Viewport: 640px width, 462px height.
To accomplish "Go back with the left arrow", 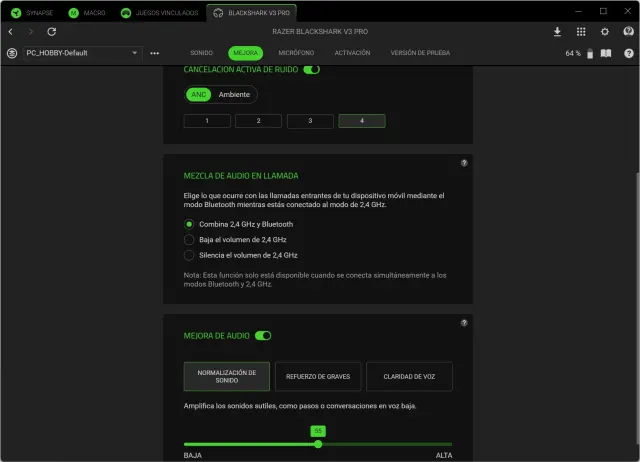I will click(x=11, y=31).
